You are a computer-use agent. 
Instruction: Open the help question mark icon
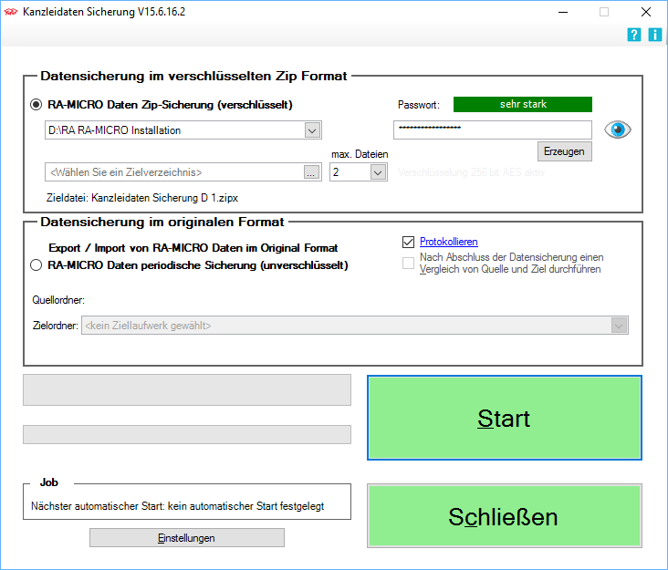click(x=634, y=35)
